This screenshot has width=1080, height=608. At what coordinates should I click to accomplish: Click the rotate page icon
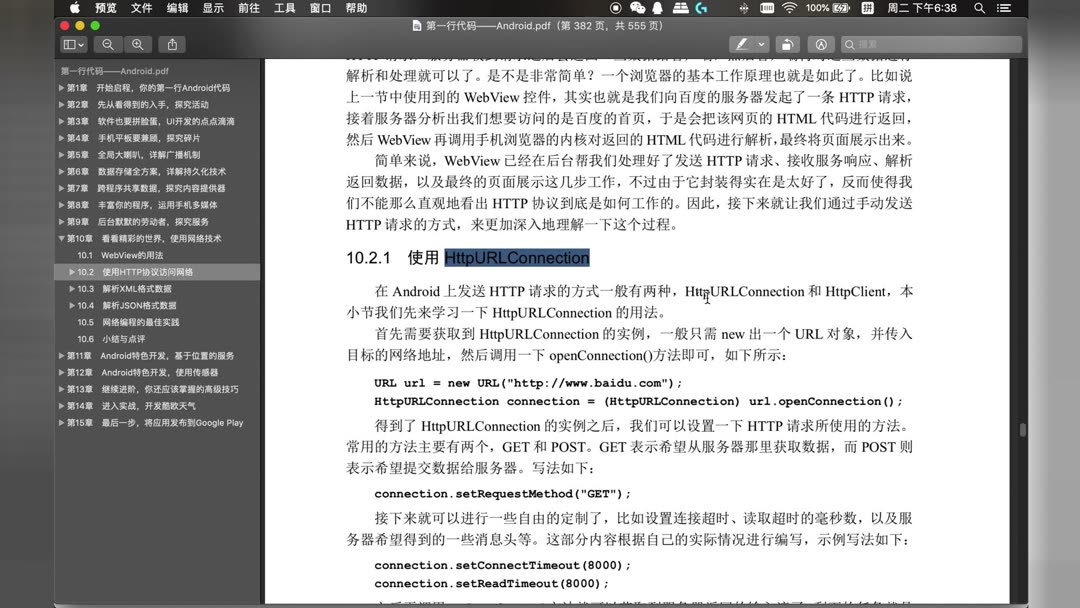coord(788,44)
